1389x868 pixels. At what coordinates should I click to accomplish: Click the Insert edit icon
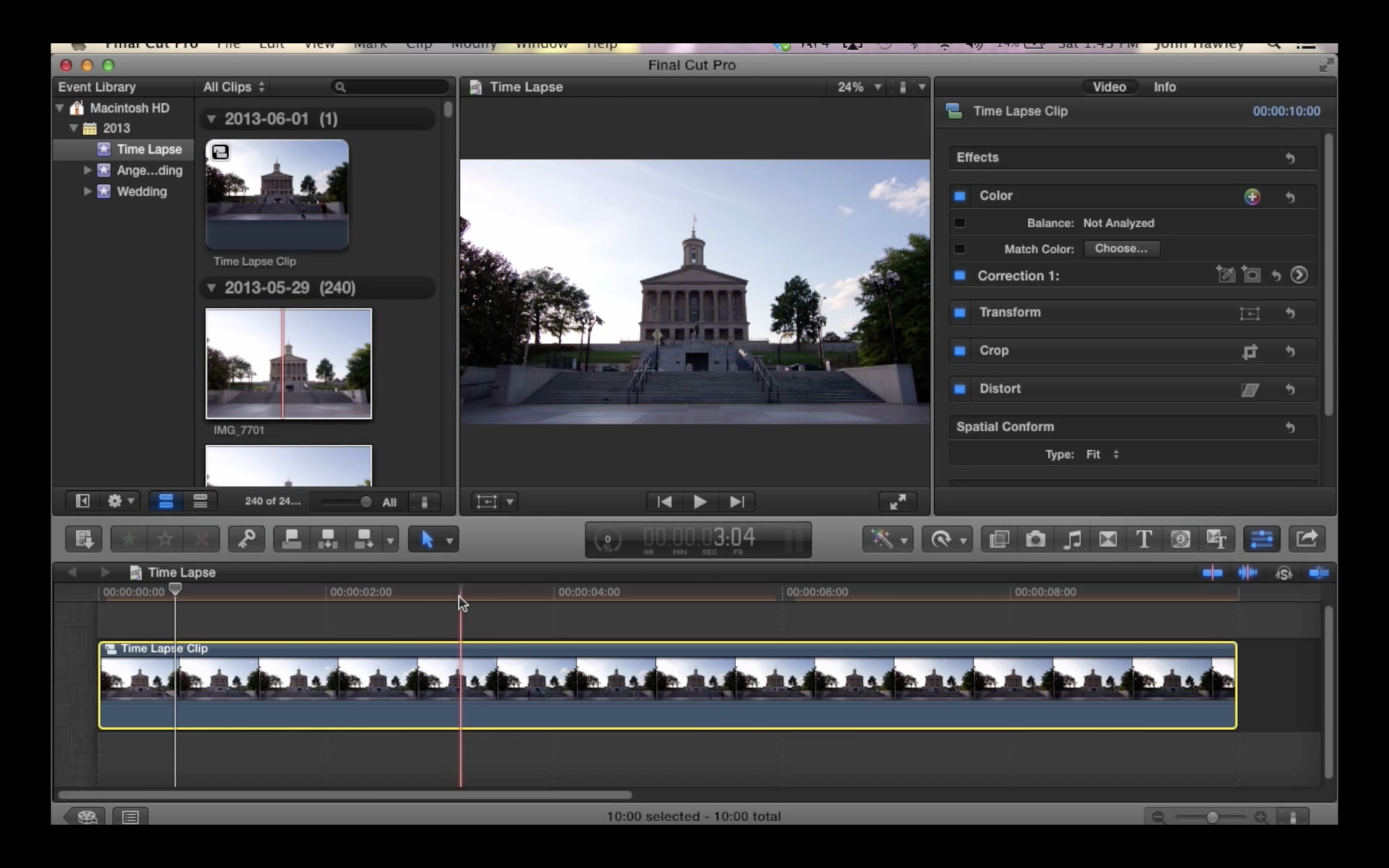328,539
